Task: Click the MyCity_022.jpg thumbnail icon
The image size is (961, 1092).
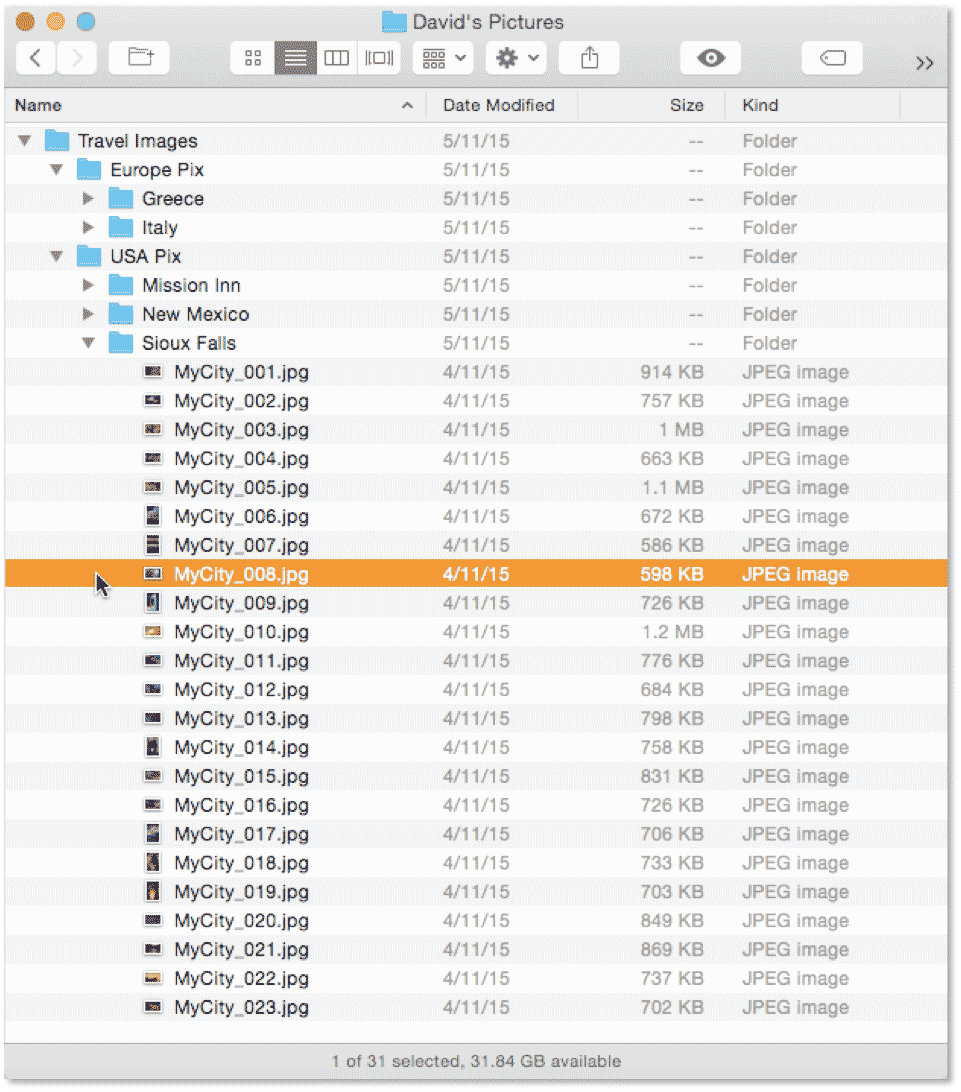Action: pyautogui.click(x=153, y=978)
